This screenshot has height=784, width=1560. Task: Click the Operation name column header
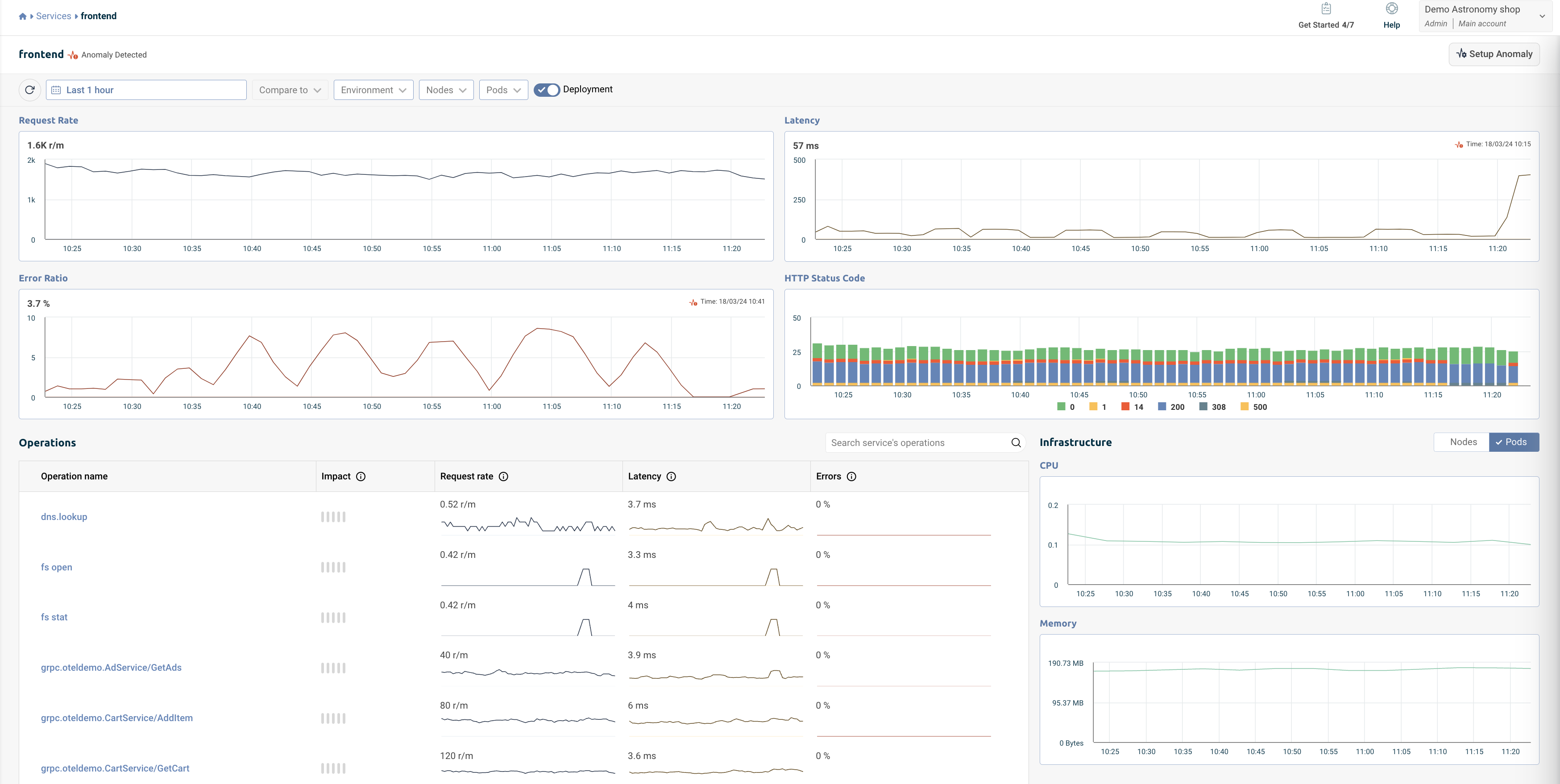pos(75,476)
